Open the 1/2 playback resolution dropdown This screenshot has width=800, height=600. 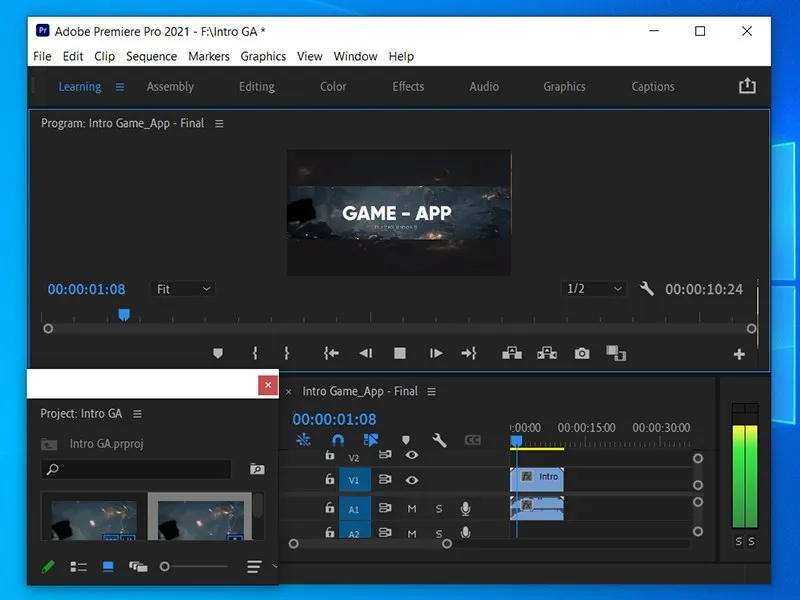tap(593, 289)
